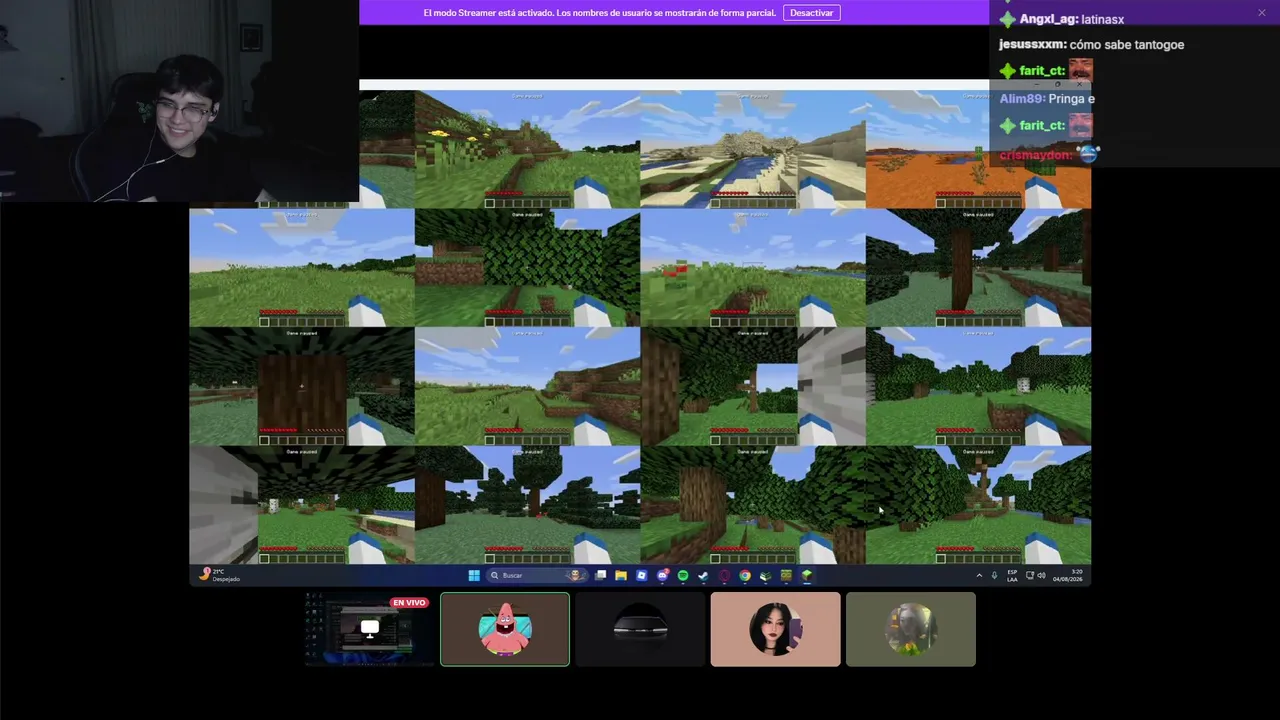This screenshot has width=1280, height=720.
Task: Open the weather widget showing 21°C
Action: [220, 575]
